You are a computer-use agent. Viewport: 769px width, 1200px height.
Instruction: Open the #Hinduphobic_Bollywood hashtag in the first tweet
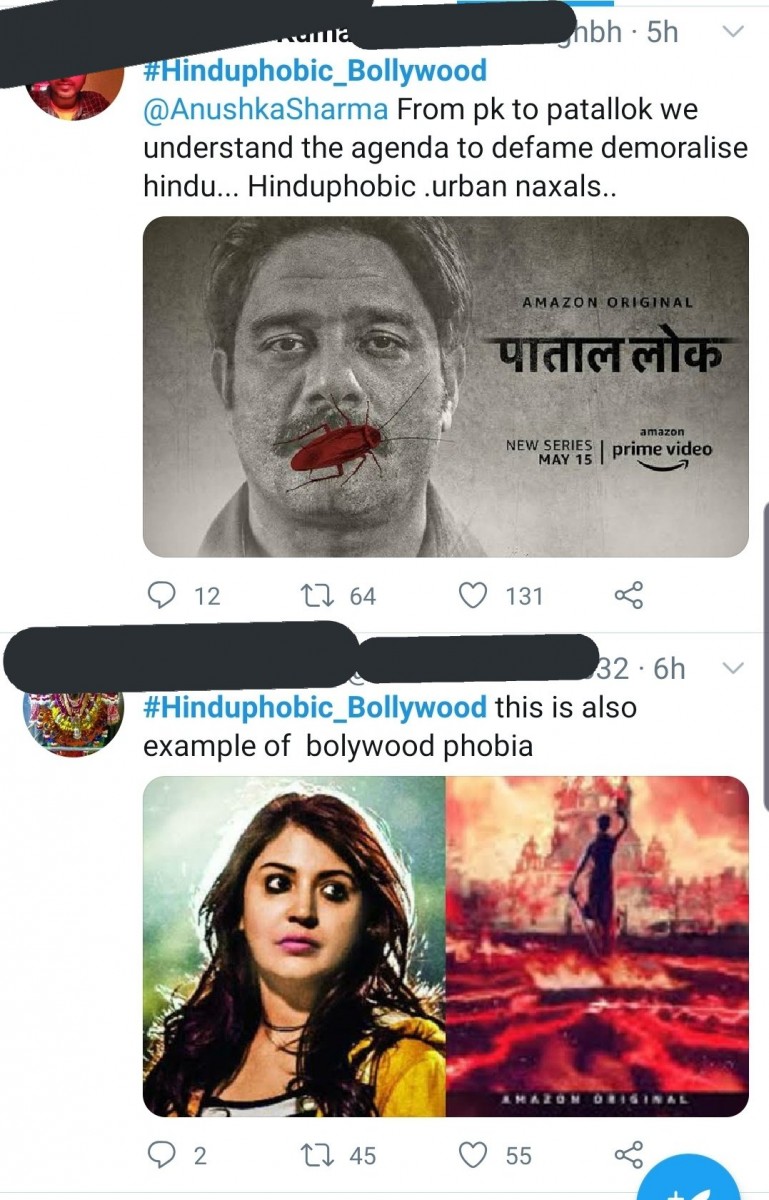point(315,71)
